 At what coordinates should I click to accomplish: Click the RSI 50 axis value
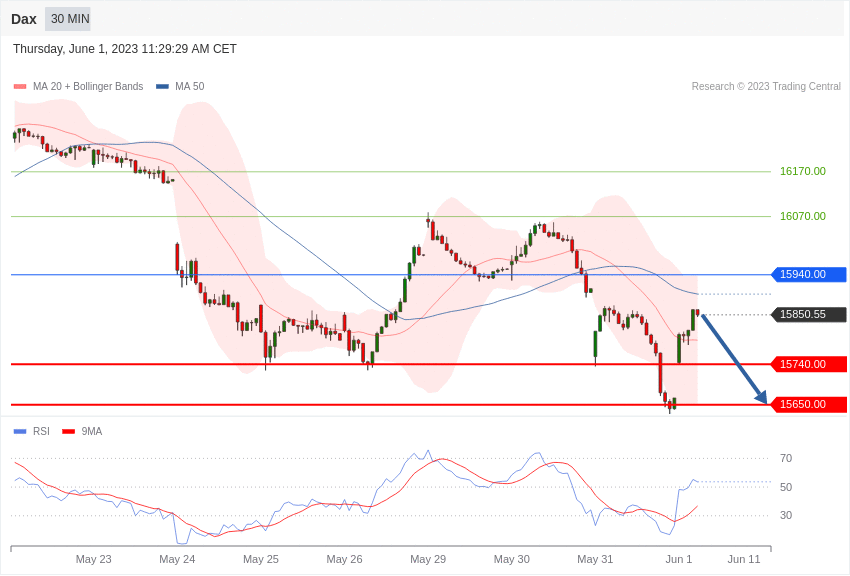(x=785, y=487)
